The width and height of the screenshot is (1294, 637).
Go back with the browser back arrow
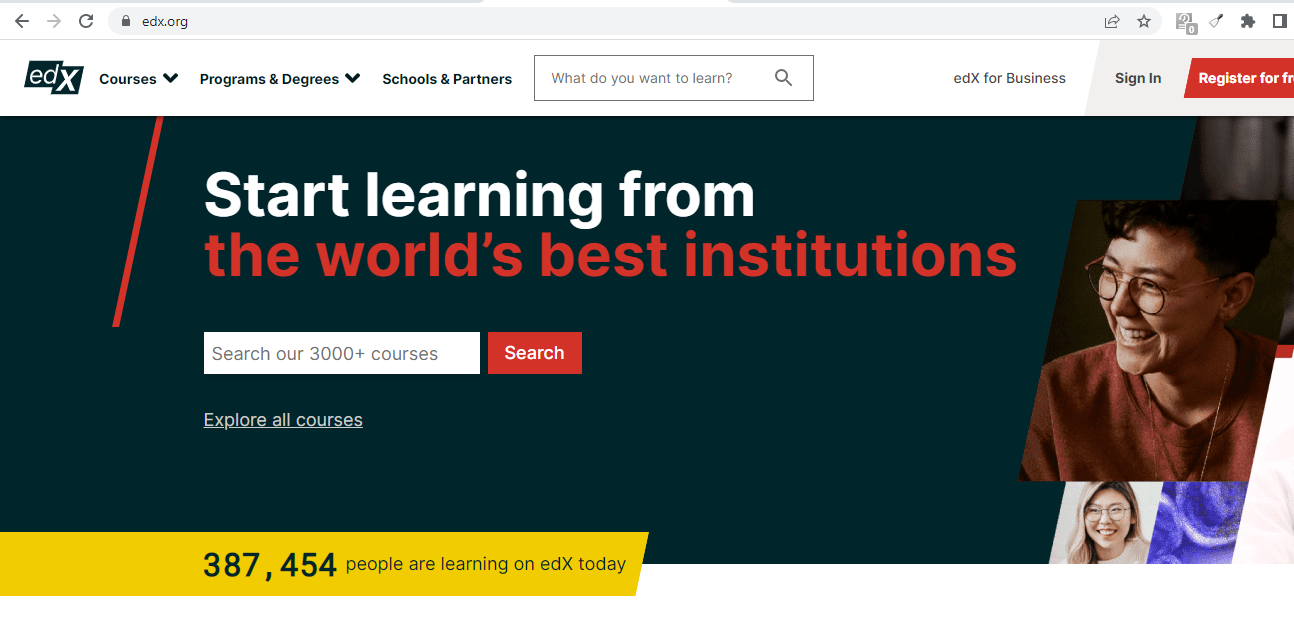point(22,21)
